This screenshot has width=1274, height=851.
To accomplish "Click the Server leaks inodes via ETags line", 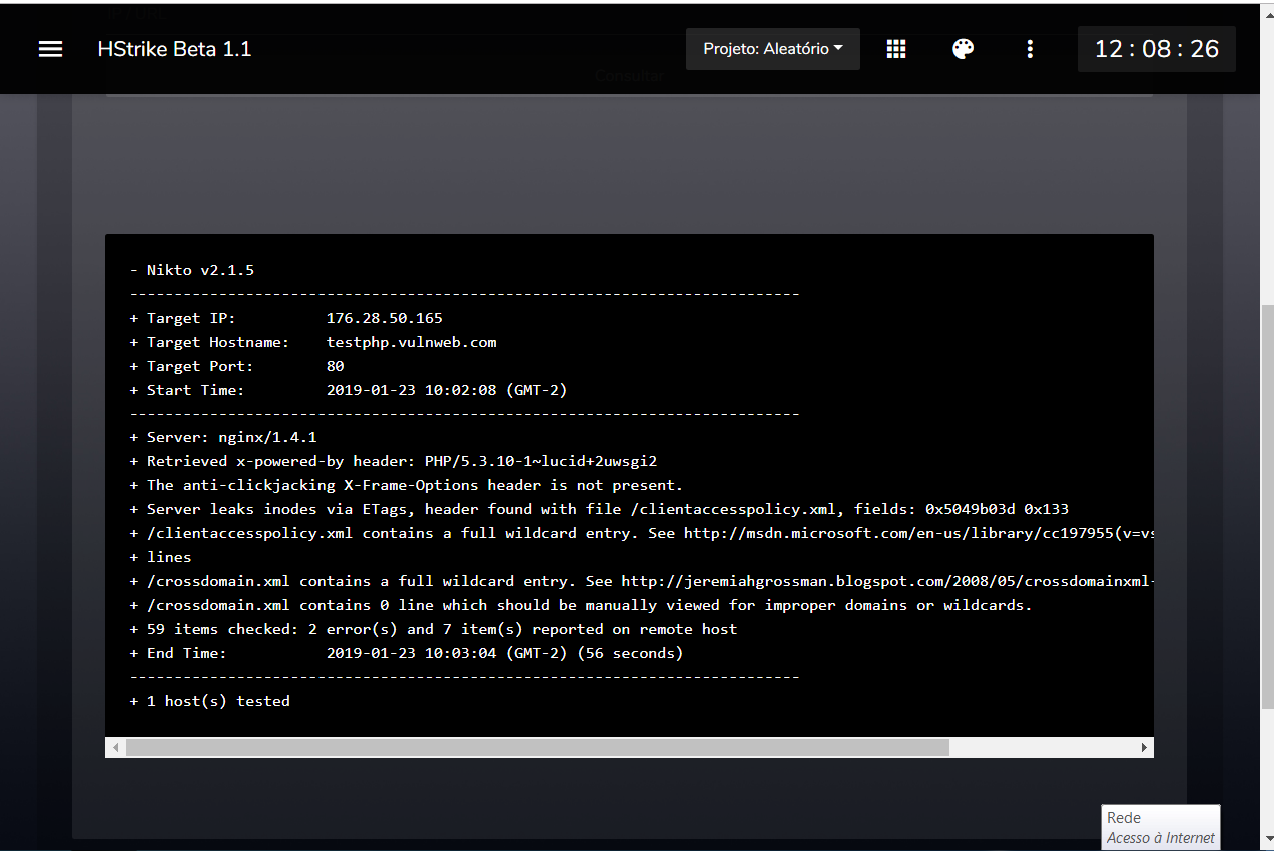I will [600, 509].
